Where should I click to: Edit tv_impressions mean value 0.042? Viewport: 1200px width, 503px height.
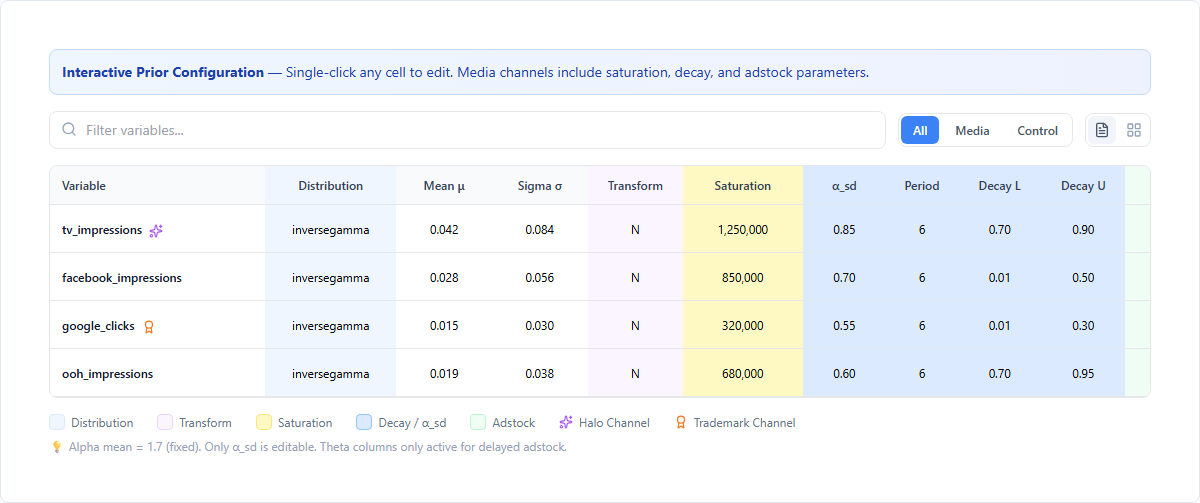click(x=444, y=230)
